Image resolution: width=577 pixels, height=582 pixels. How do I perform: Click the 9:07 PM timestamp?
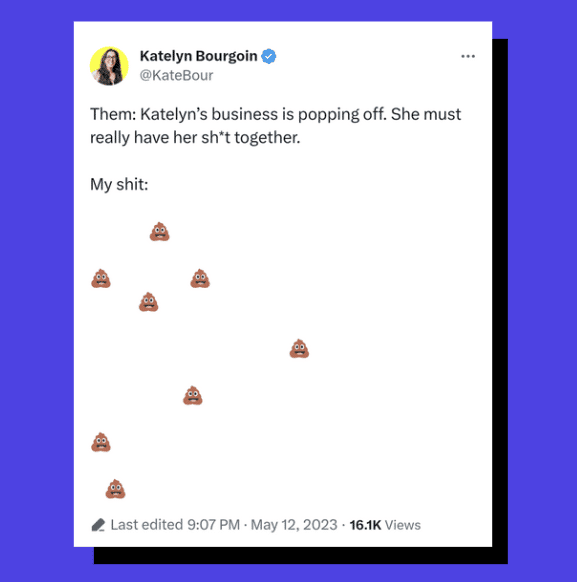point(213,525)
